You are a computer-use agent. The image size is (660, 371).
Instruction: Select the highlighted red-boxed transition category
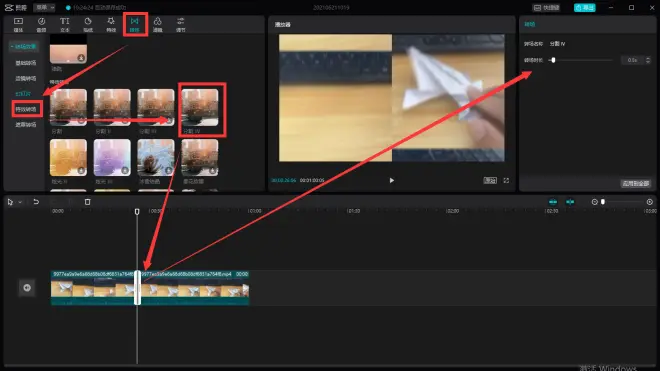coord(26,109)
